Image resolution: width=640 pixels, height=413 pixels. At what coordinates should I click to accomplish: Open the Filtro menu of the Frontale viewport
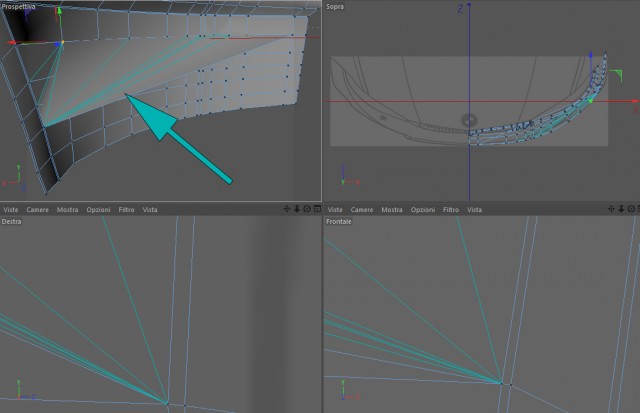451,209
